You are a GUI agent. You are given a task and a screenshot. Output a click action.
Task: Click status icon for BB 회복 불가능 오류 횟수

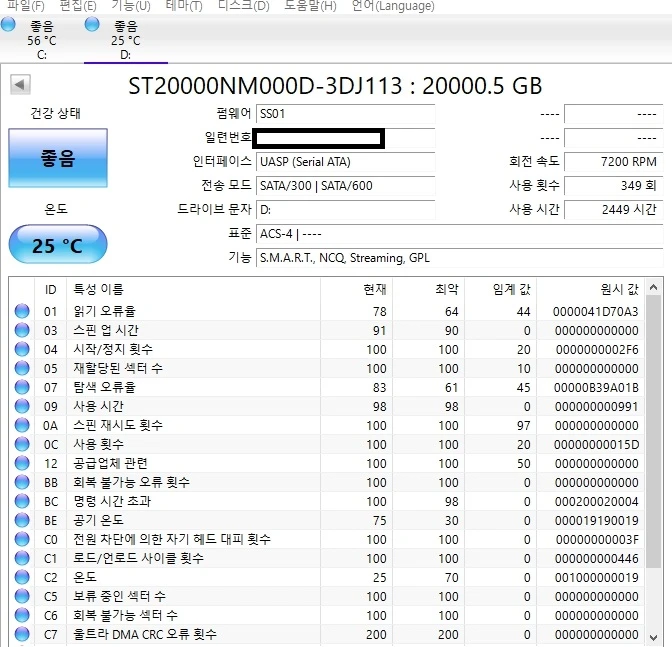(x=22, y=482)
